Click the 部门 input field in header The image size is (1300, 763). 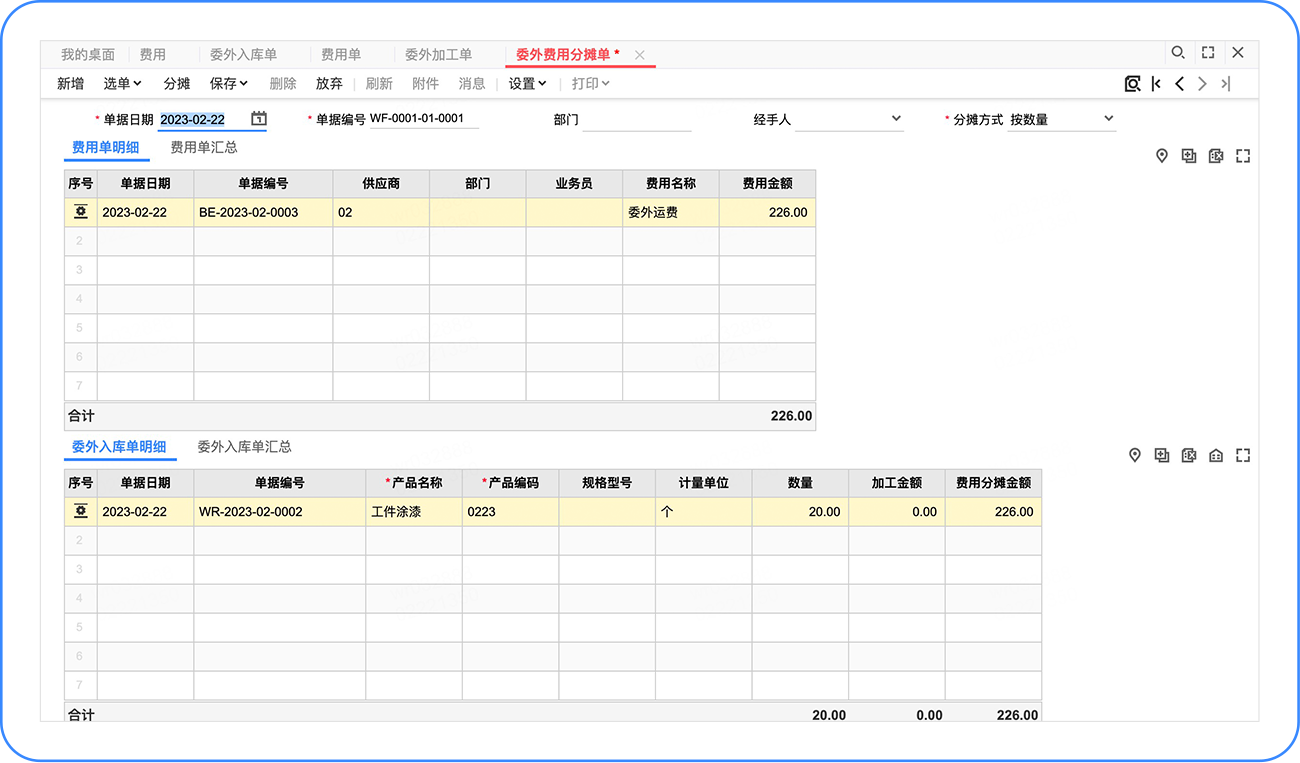pos(637,120)
